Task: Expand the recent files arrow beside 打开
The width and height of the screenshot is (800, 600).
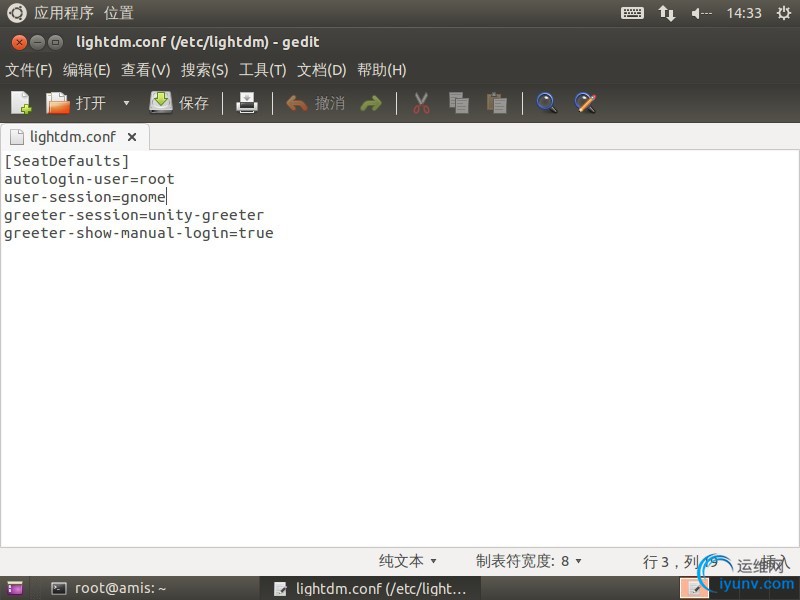Action: 126,103
